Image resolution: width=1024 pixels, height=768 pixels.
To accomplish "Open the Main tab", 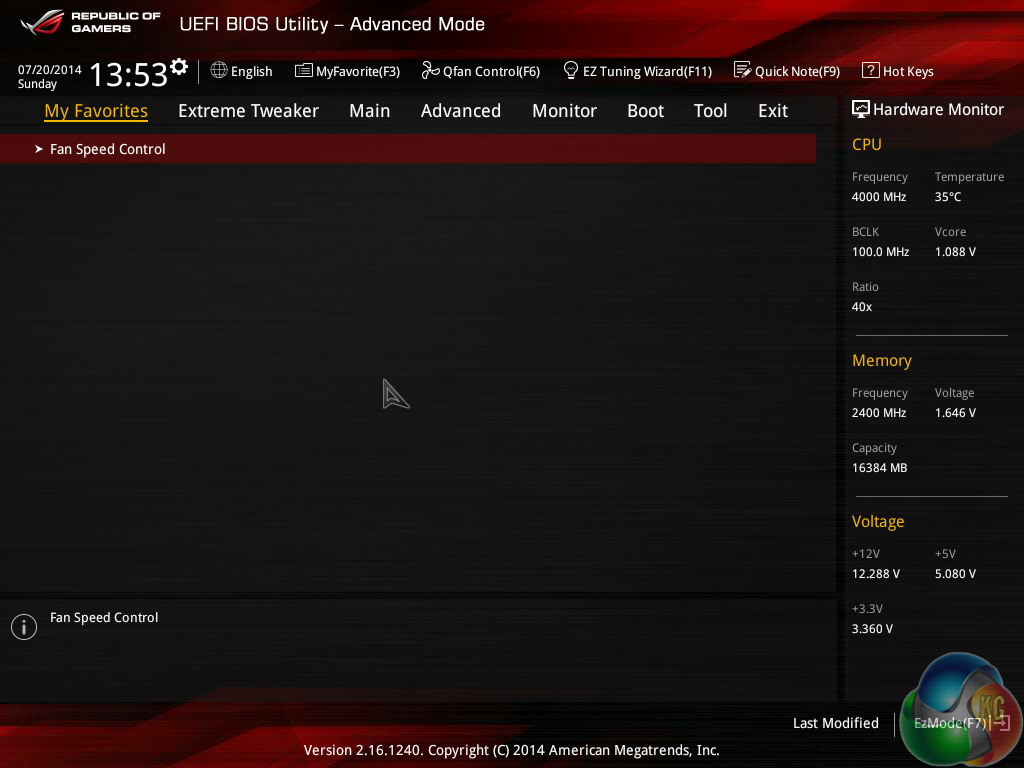I will pyautogui.click(x=370, y=111).
